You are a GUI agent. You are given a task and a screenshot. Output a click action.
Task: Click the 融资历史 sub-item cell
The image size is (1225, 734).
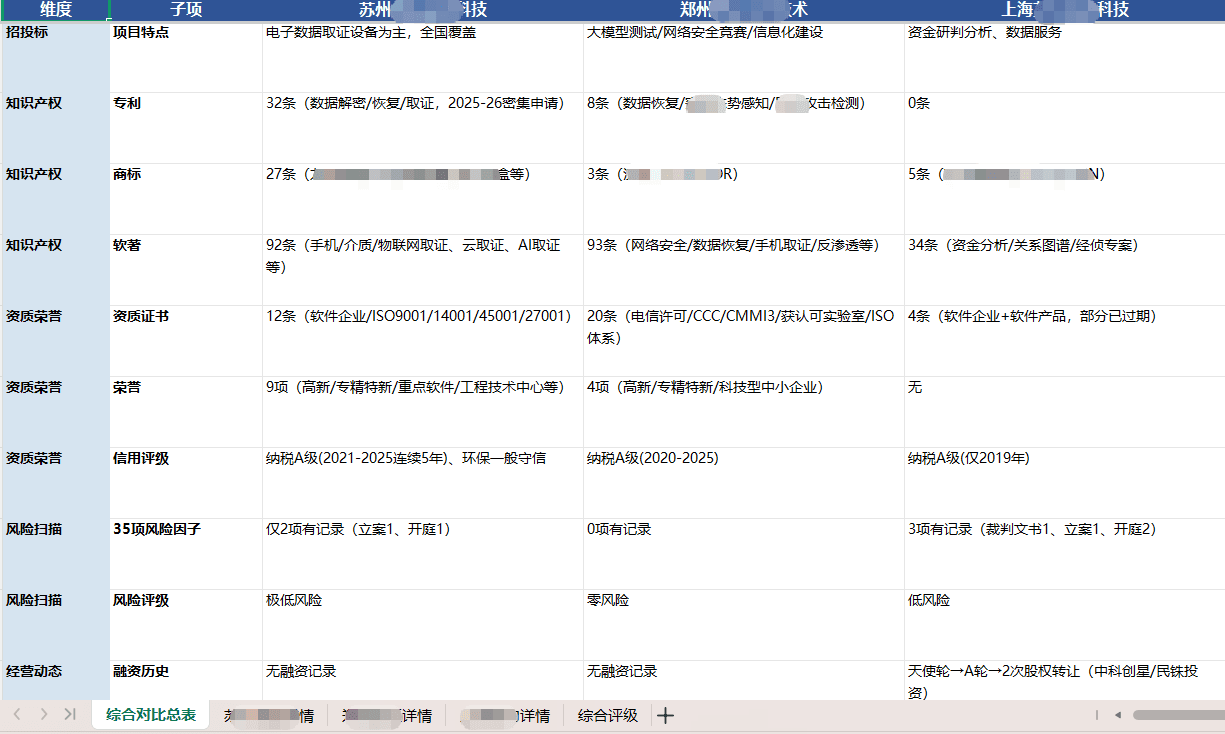[186, 680]
